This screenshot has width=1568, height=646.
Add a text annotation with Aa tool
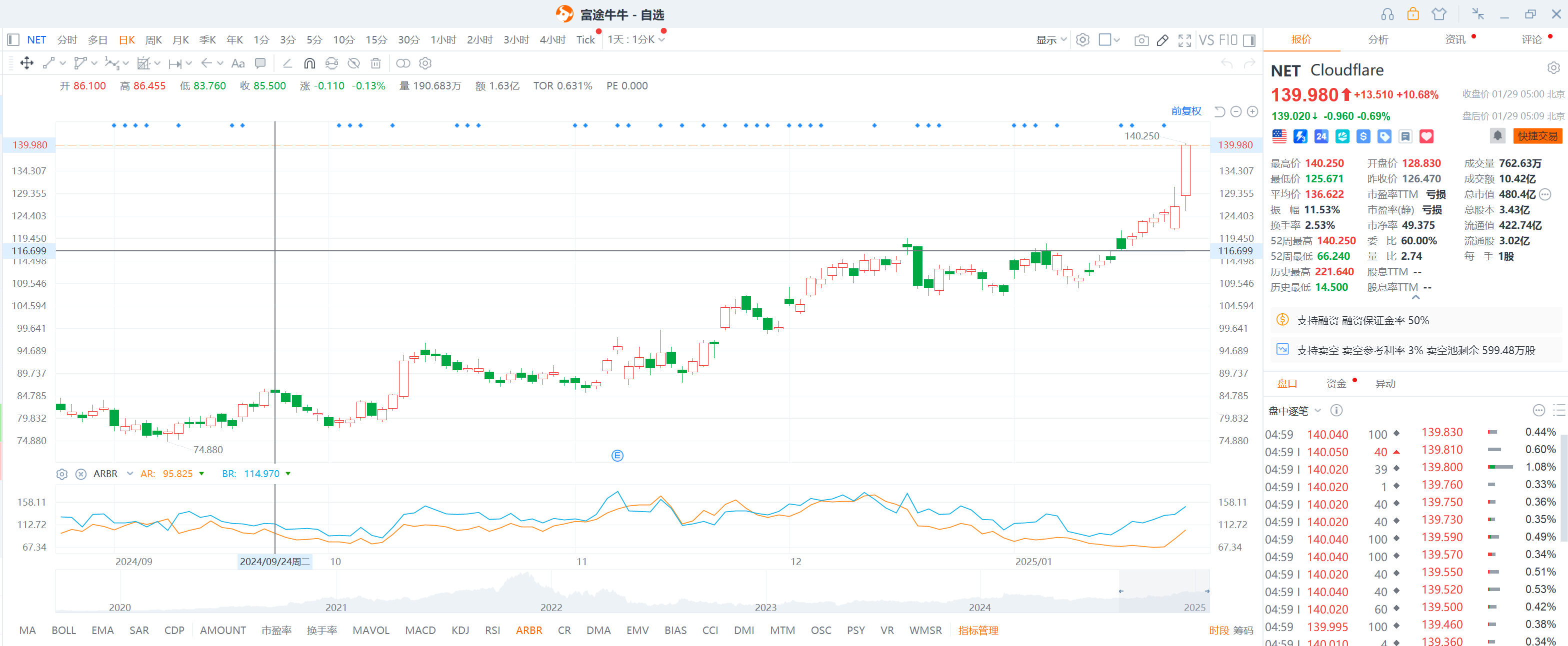(238, 63)
